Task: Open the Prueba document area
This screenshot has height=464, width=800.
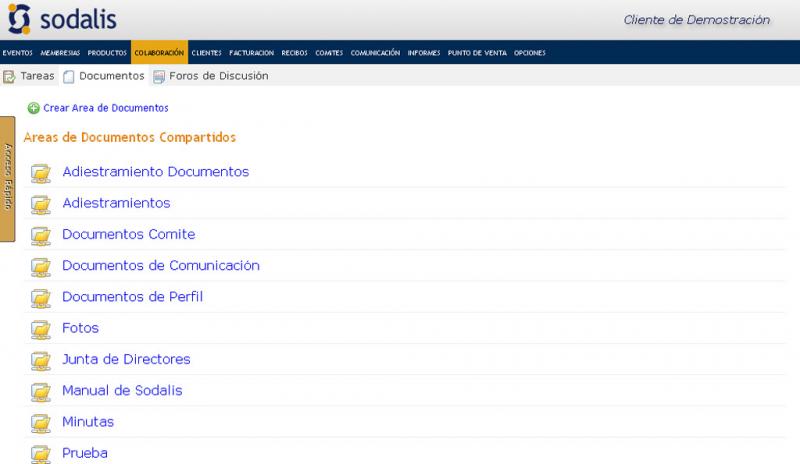Action: [84, 453]
